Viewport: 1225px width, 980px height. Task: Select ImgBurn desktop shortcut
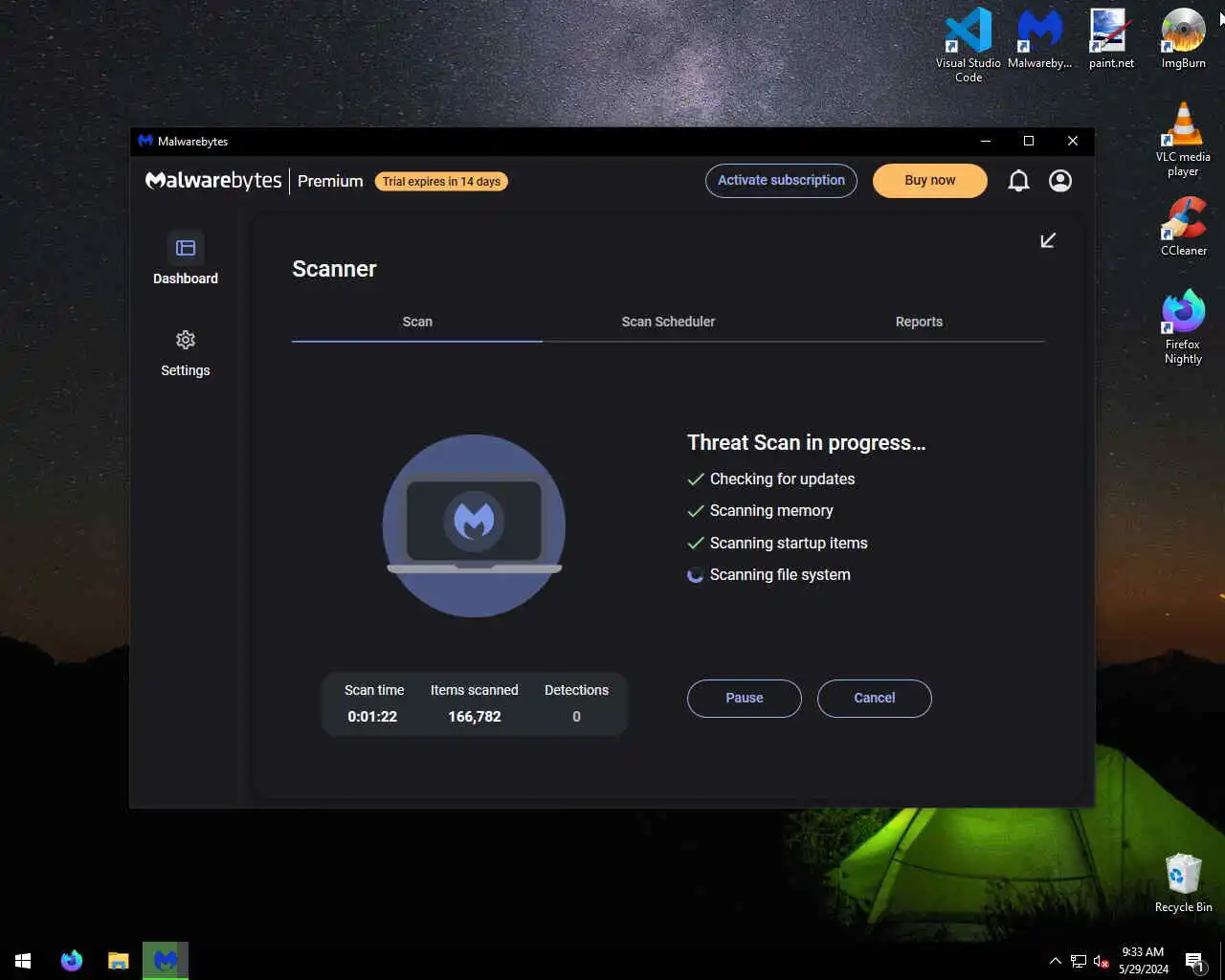[x=1184, y=38]
